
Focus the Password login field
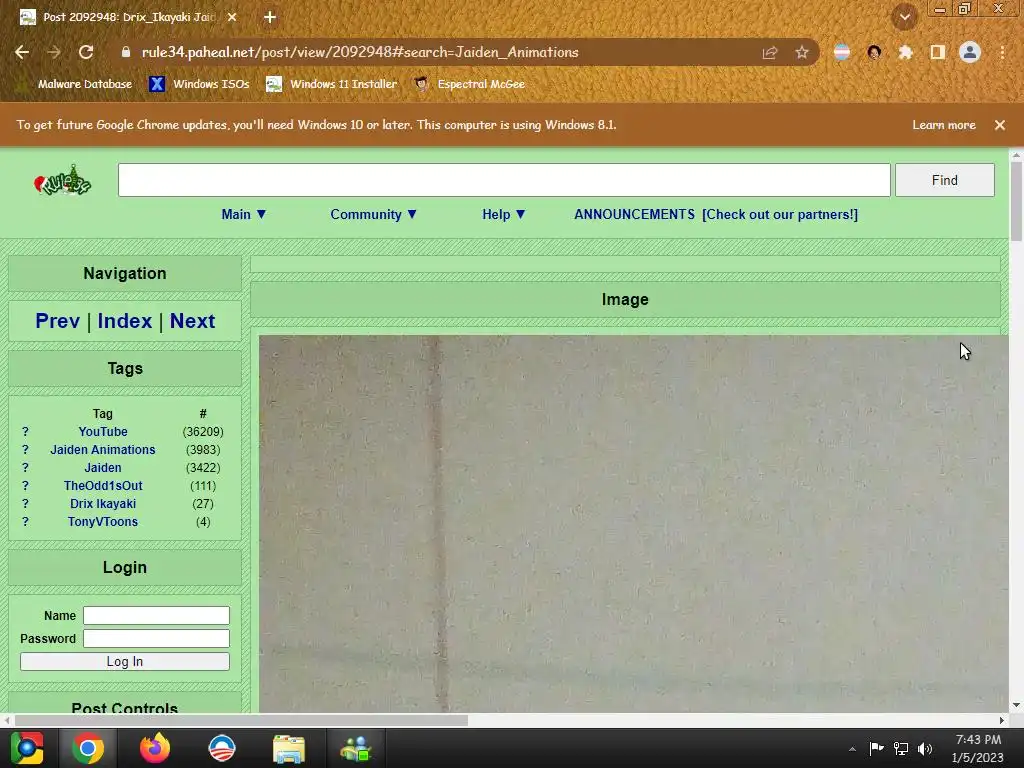pos(156,638)
